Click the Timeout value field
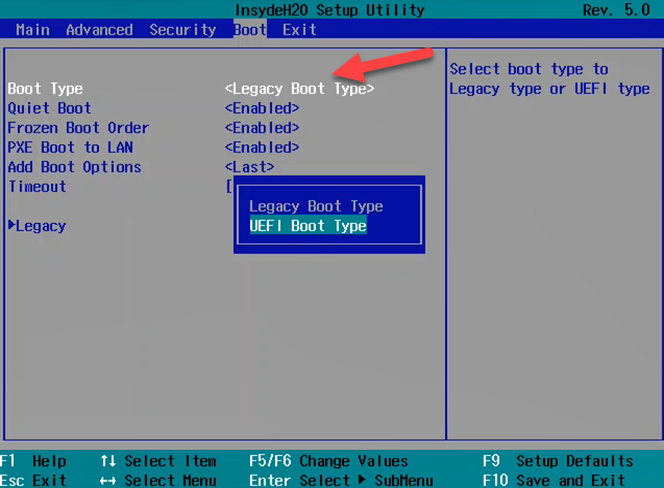The width and height of the screenshot is (664, 488). [230, 186]
